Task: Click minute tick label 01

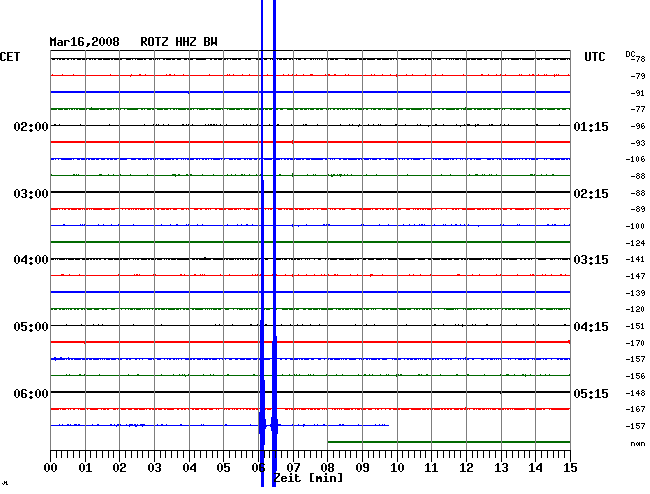Action: click(x=85, y=468)
